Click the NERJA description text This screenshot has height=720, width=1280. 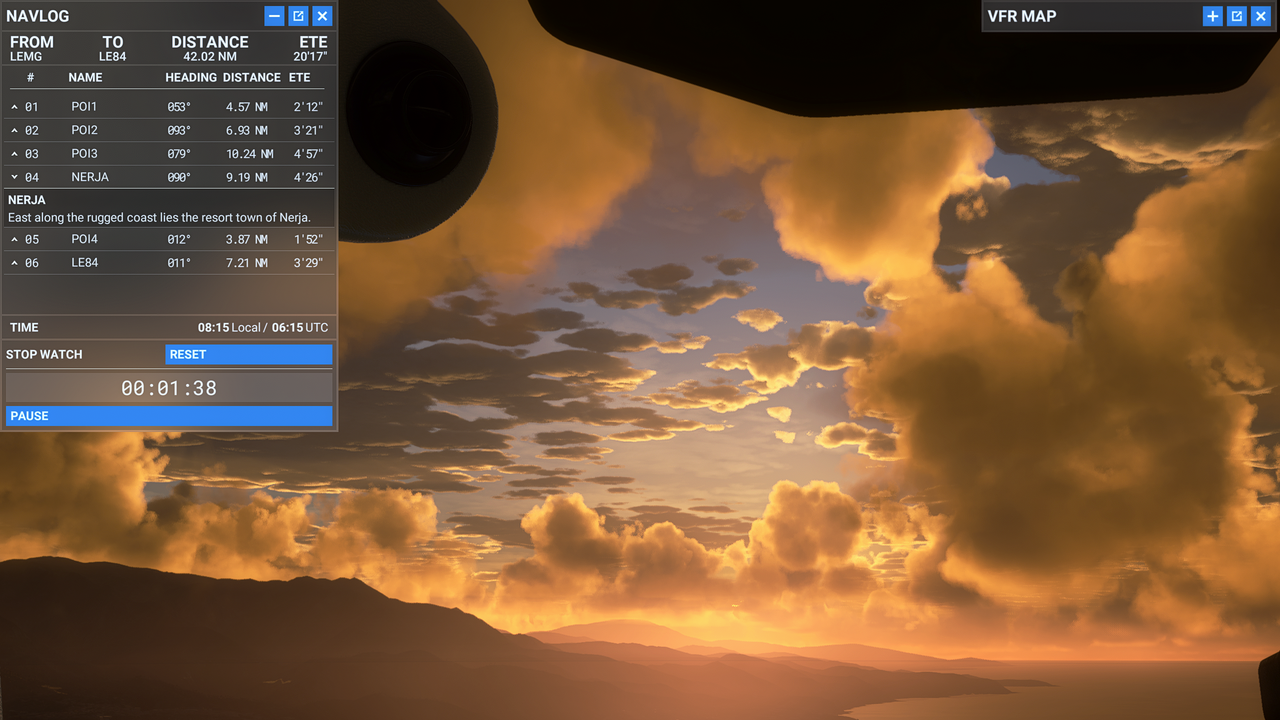(x=159, y=217)
